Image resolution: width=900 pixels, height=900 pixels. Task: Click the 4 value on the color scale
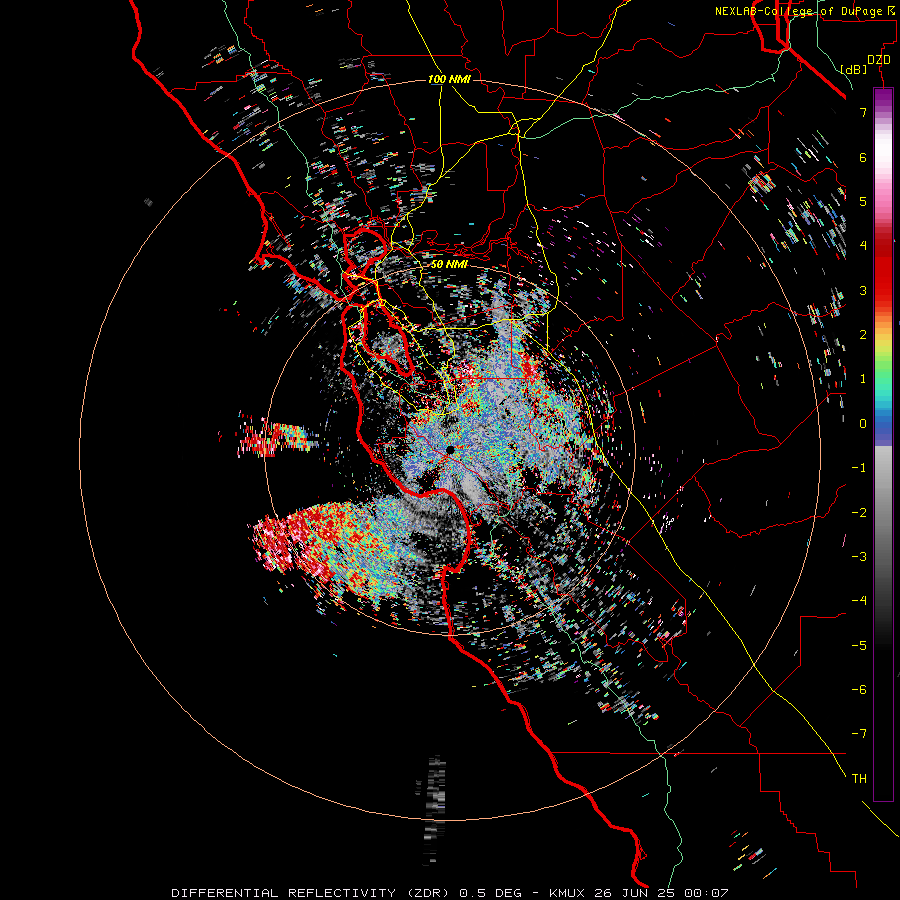(863, 246)
